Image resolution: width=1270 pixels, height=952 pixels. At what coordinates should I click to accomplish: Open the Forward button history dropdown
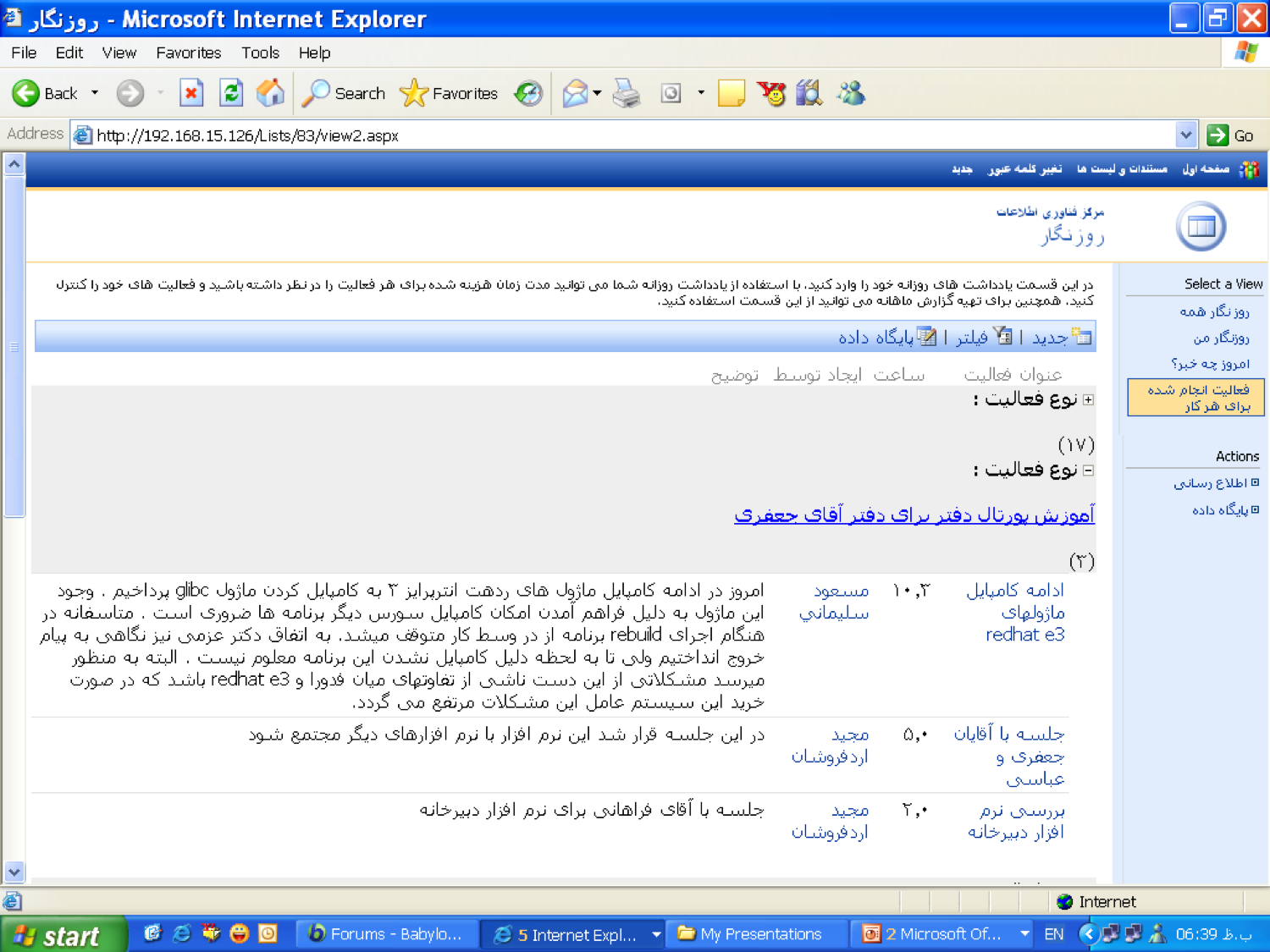click(160, 93)
